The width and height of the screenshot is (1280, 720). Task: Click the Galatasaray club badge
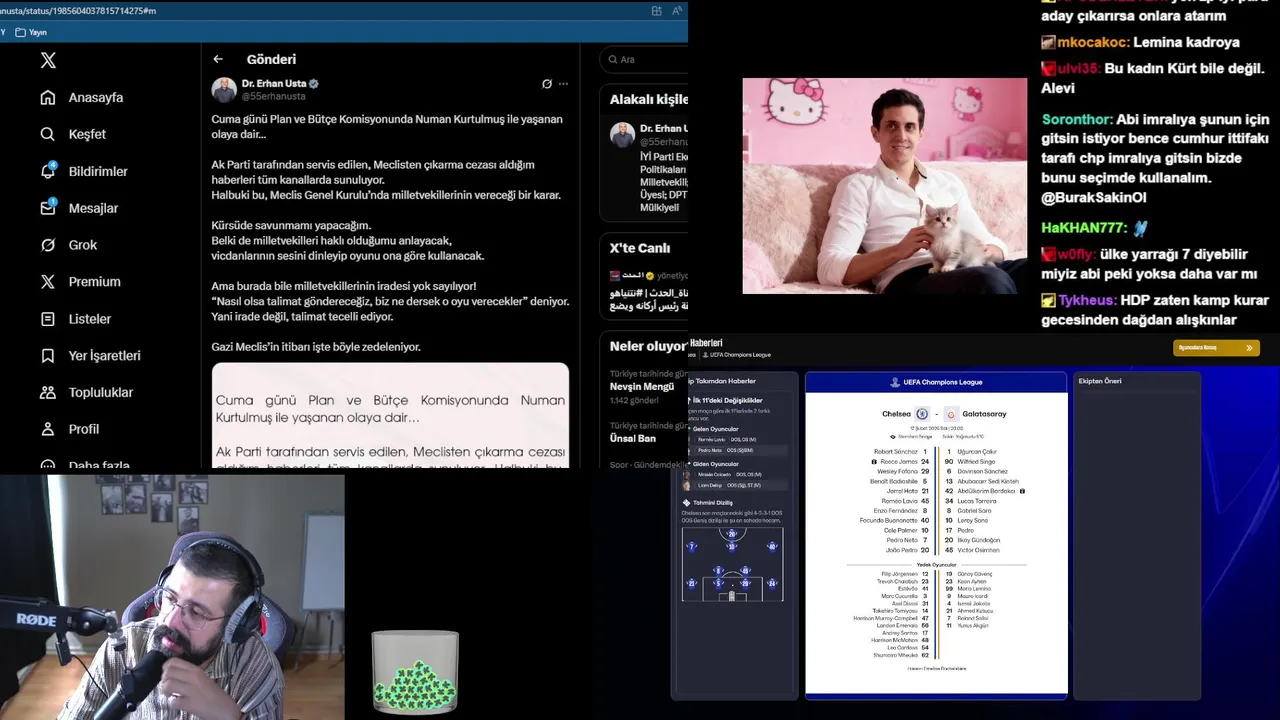tap(952, 414)
